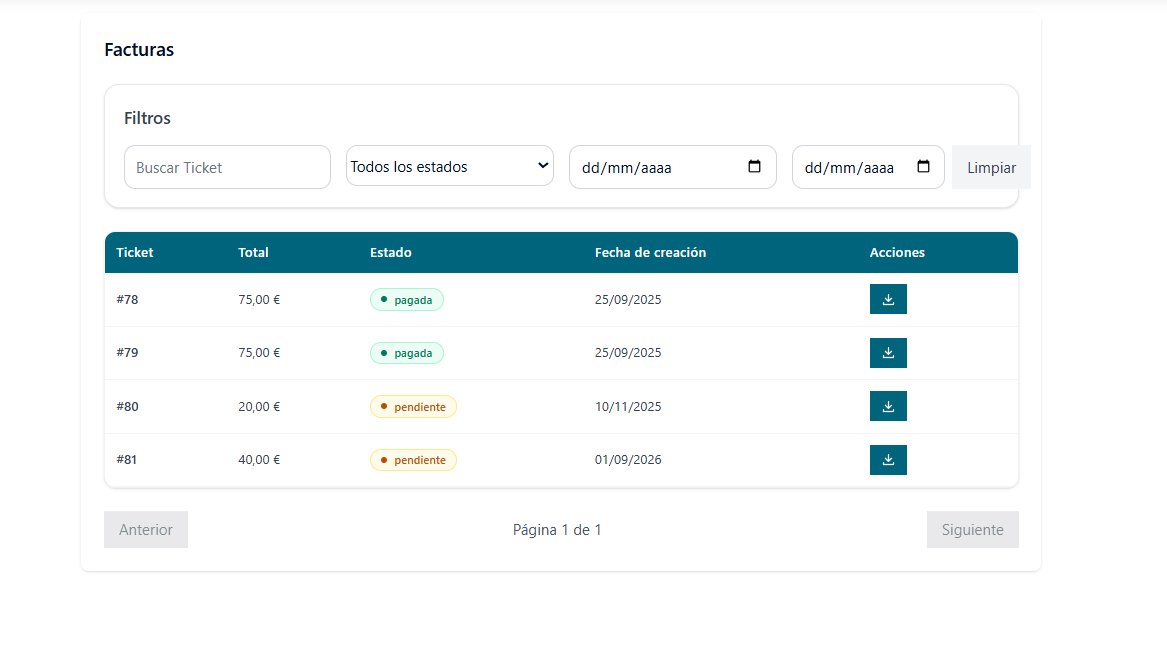This screenshot has height=665, width=1167.
Task: Select ticket number #80 cell
Action: coord(127,407)
